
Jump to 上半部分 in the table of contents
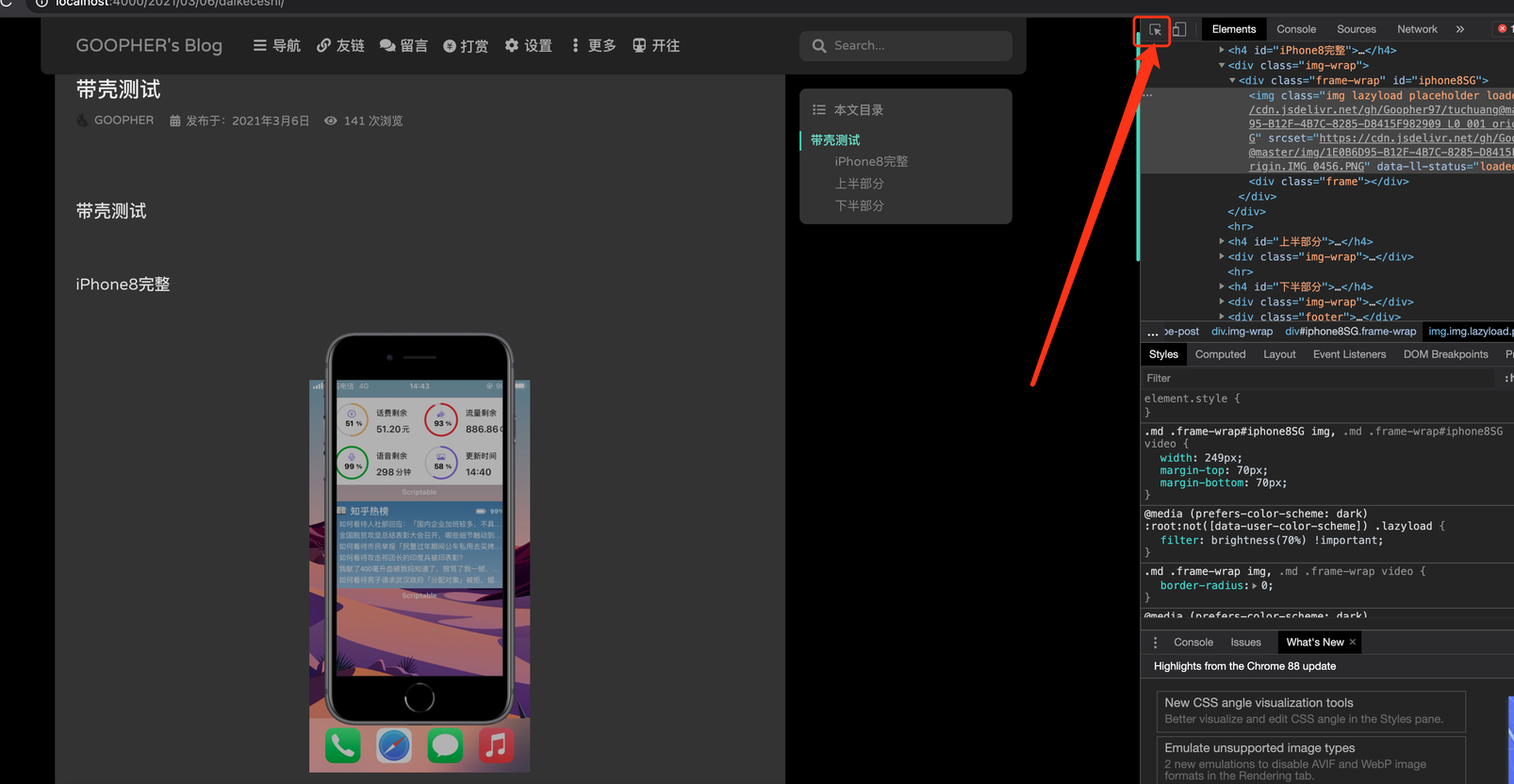coord(859,183)
